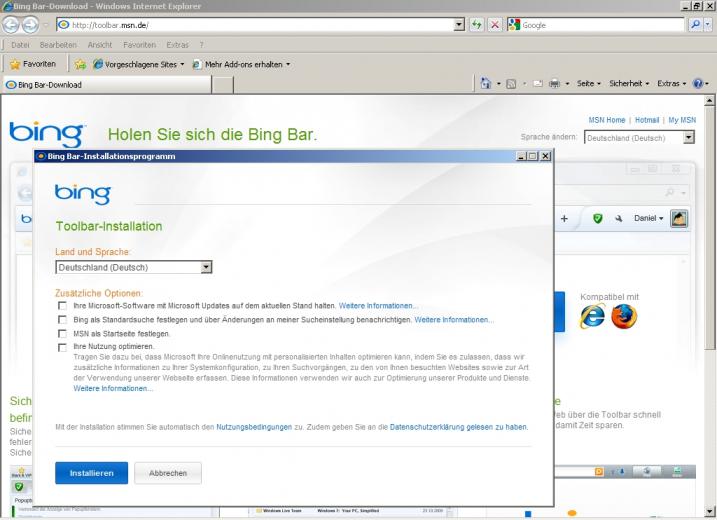717x520 pixels.
Task: Open the Extras menu in menu bar
Action: 177,45
